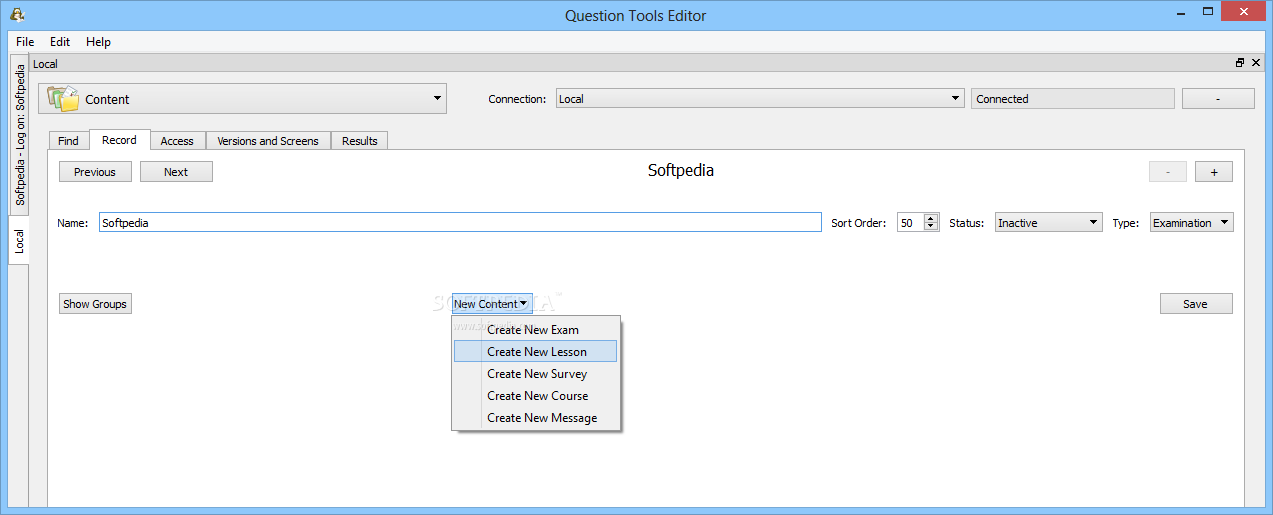Choose Create New Survey
This screenshot has height=515, width=1273.
click(535, 374)
